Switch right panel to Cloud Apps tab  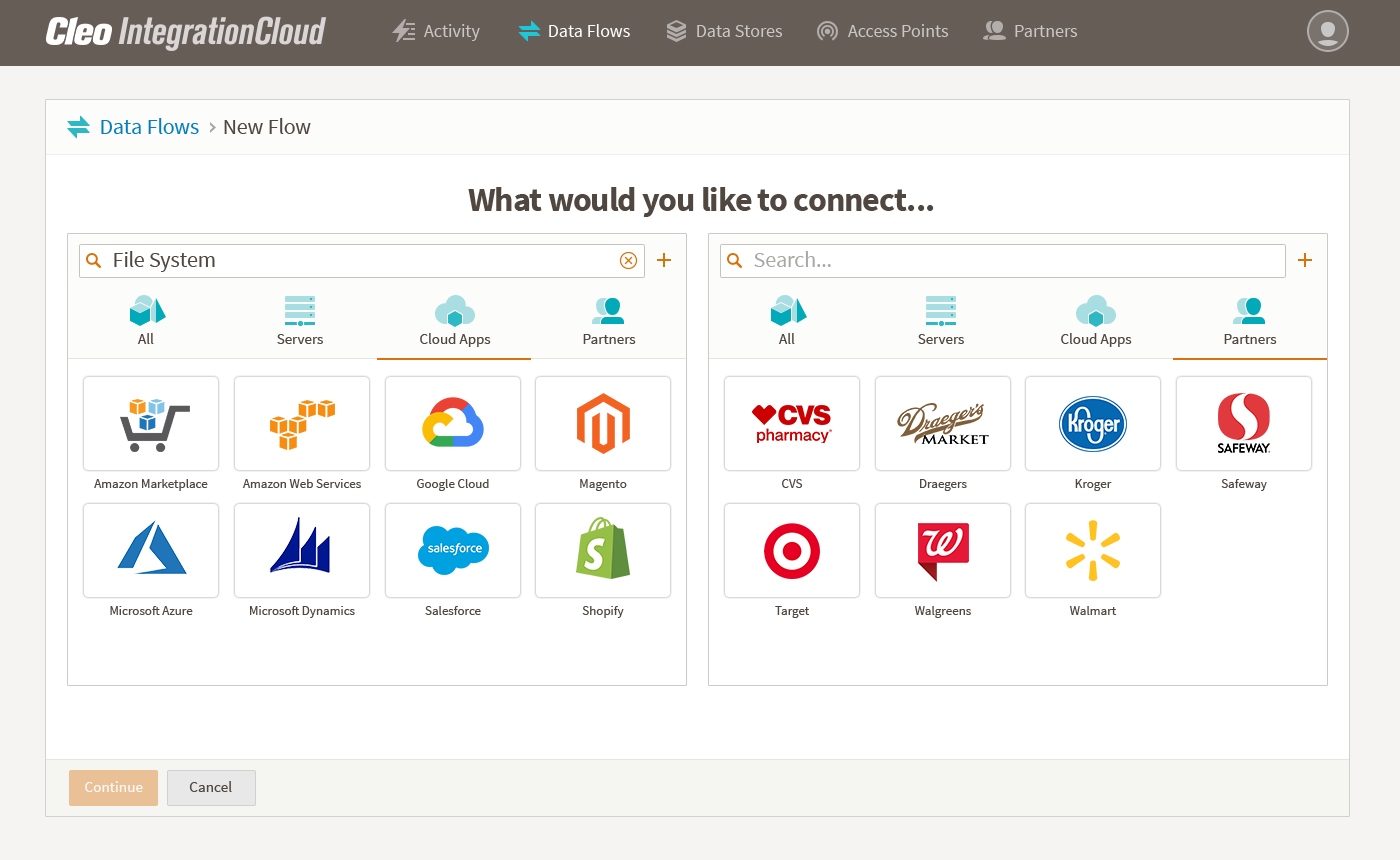(x=1095, y=321)
